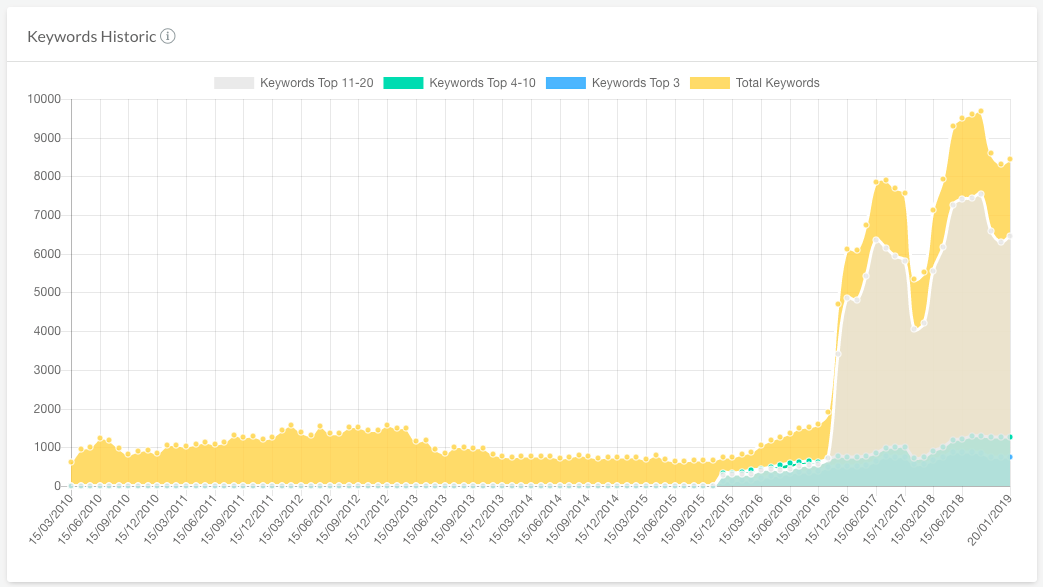Viewport: 1043px width, 587px height.
Task: Click the 15/12/2010 x-axis date label
Action: point(136,520)
